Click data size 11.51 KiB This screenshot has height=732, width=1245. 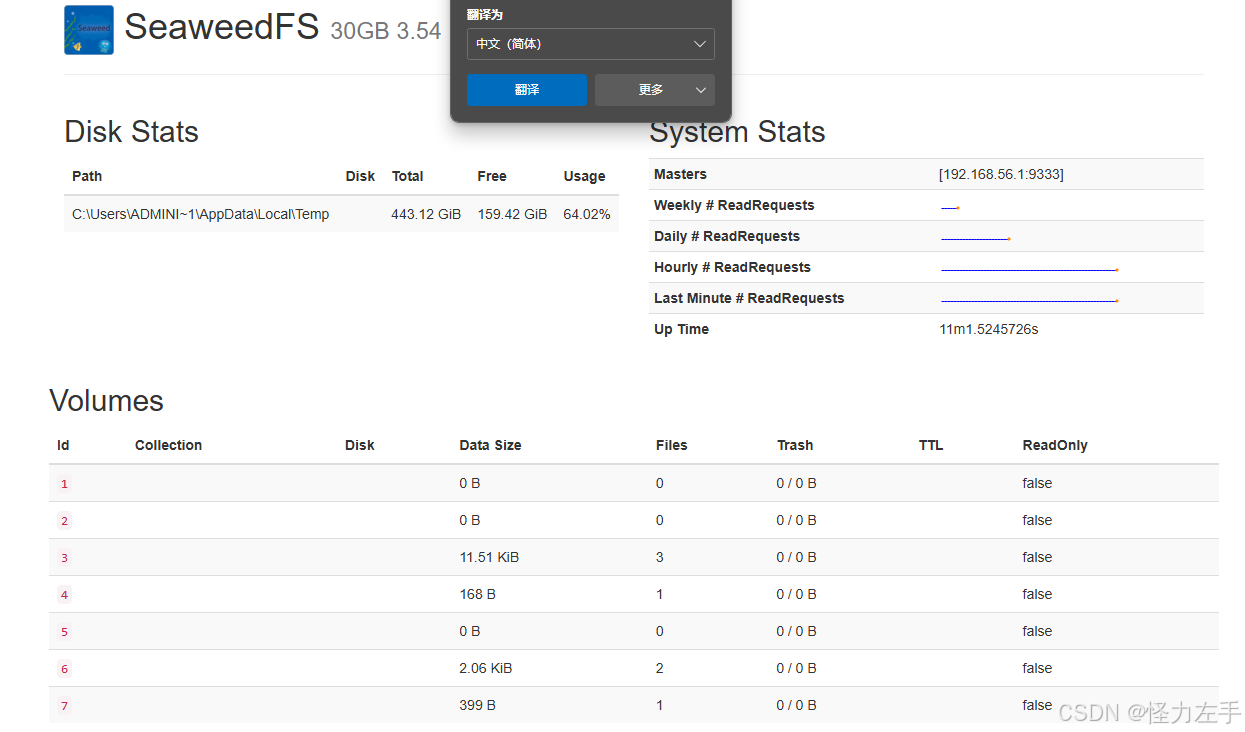pyautogui.click(x=489, y=557)
